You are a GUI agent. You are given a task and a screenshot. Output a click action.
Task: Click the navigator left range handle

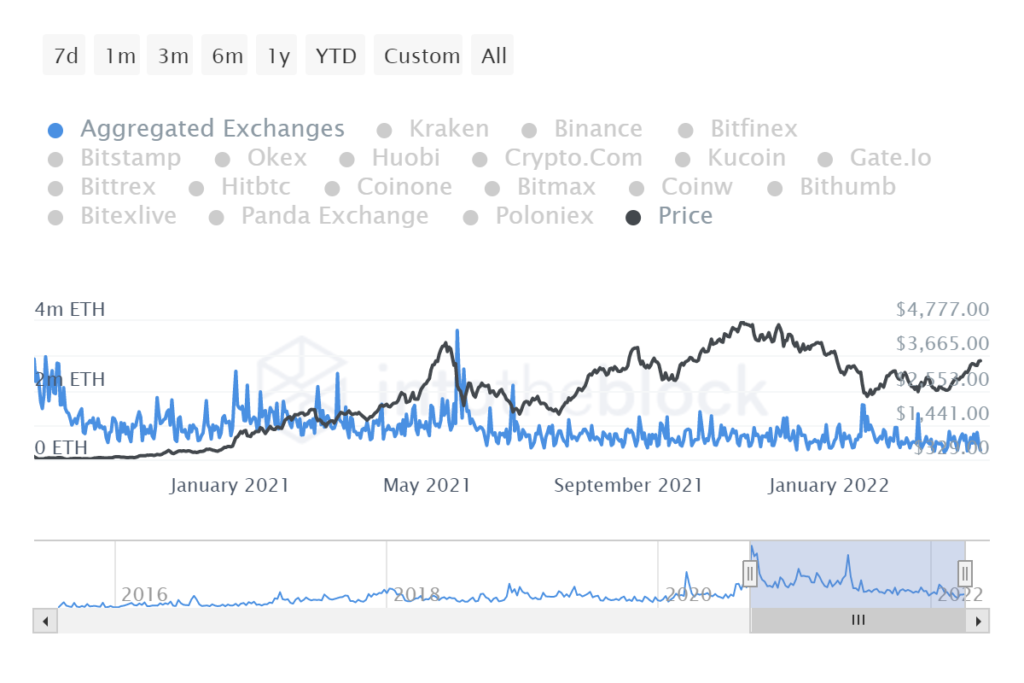pyautogui.click(x=750, y=574)
